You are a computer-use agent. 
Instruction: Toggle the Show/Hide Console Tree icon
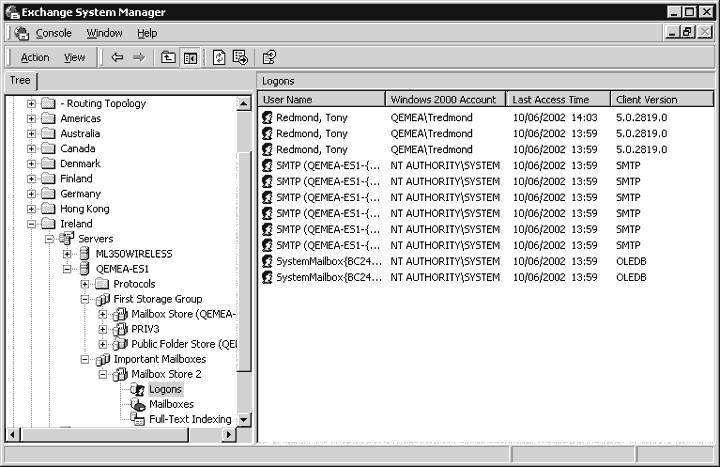point(190,58)
